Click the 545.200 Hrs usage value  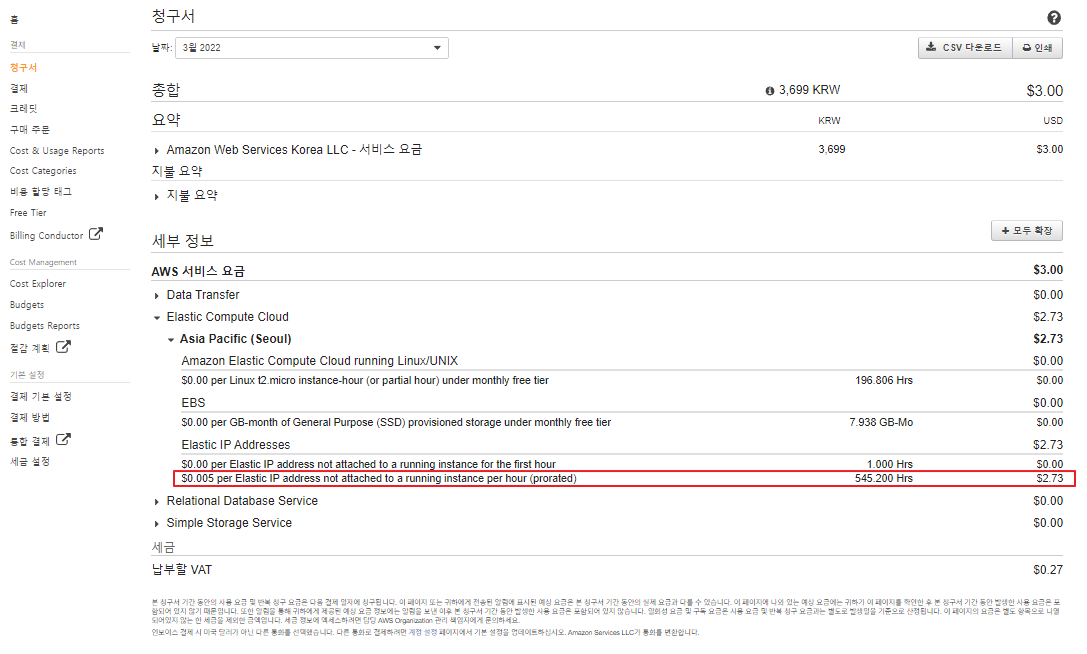[x=884, y=479]
